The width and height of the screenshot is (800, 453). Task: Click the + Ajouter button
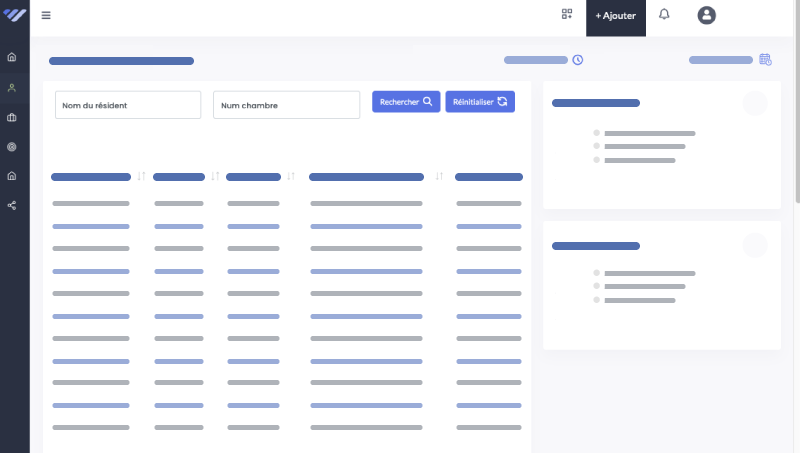(615, 16)
